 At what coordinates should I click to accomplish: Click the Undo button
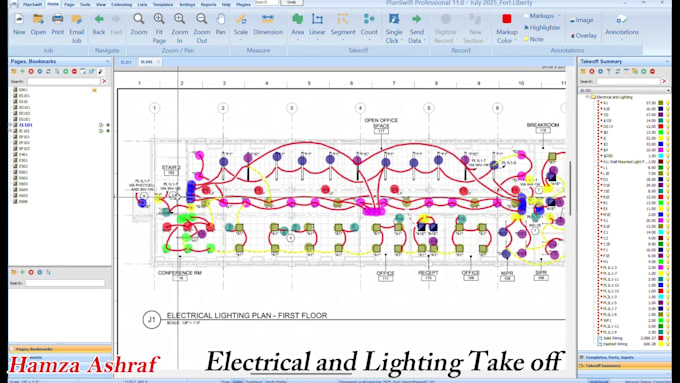tap(291, 3)
